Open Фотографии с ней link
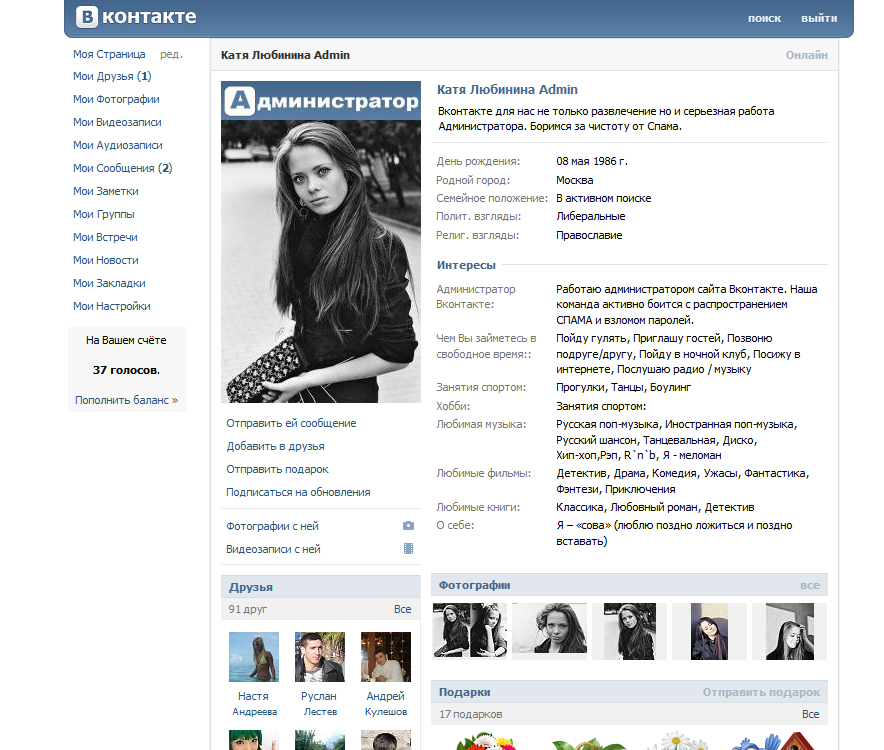This screenshot has height=750, width=884. tap(272, 526)
